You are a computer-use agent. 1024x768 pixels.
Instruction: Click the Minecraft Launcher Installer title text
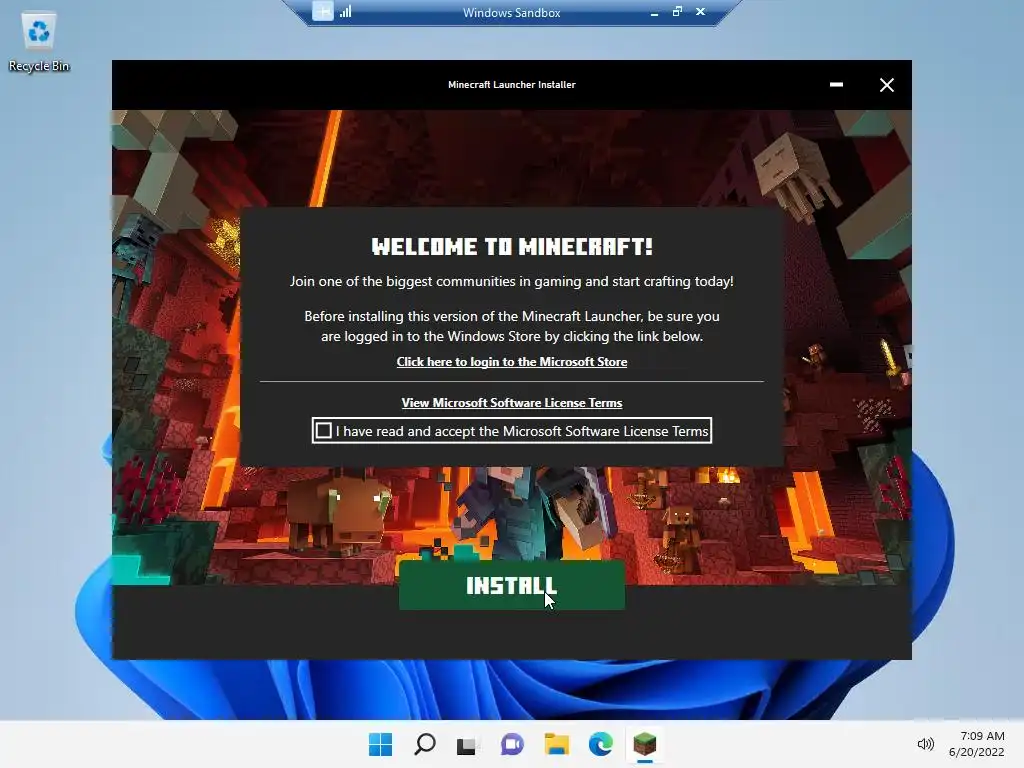[511, 85]
